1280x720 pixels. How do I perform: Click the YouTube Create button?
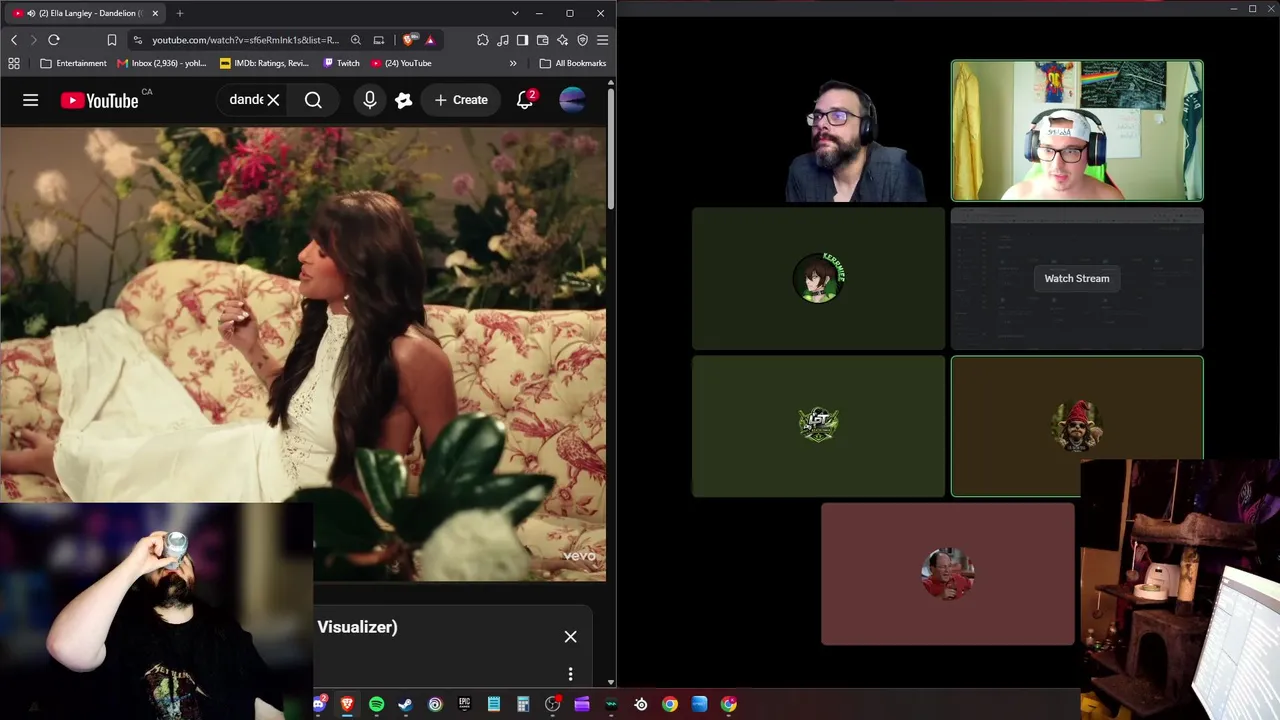click(461, 100)
